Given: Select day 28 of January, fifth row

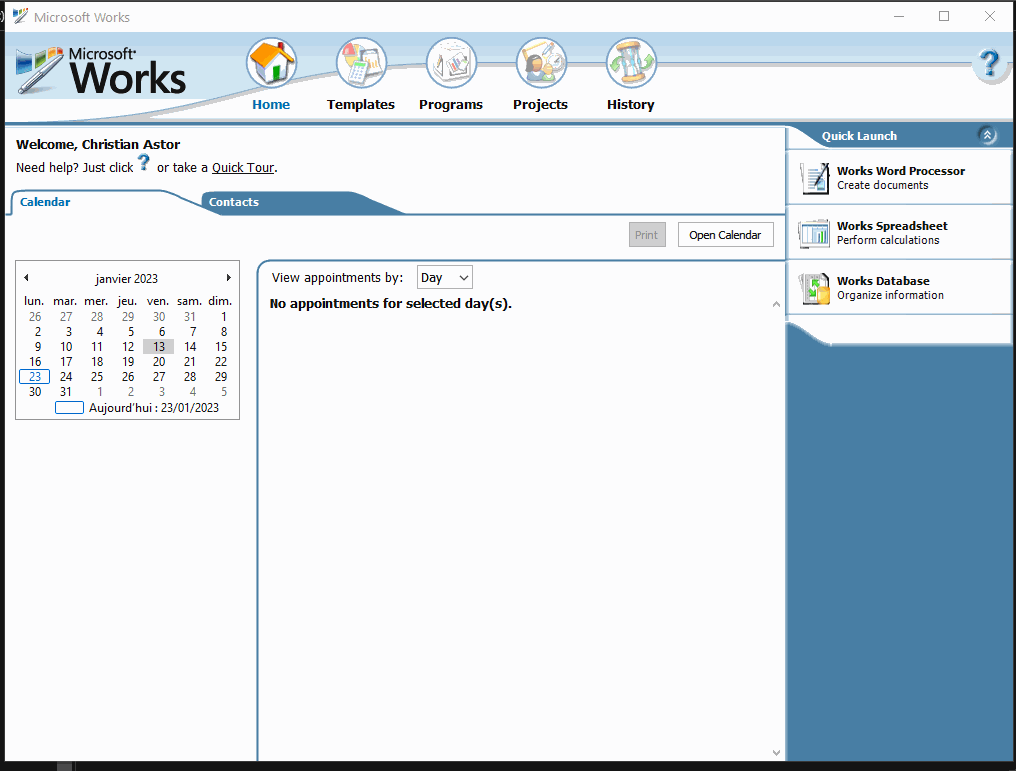Looking at the screenshot, I should (x=190, y=376).
